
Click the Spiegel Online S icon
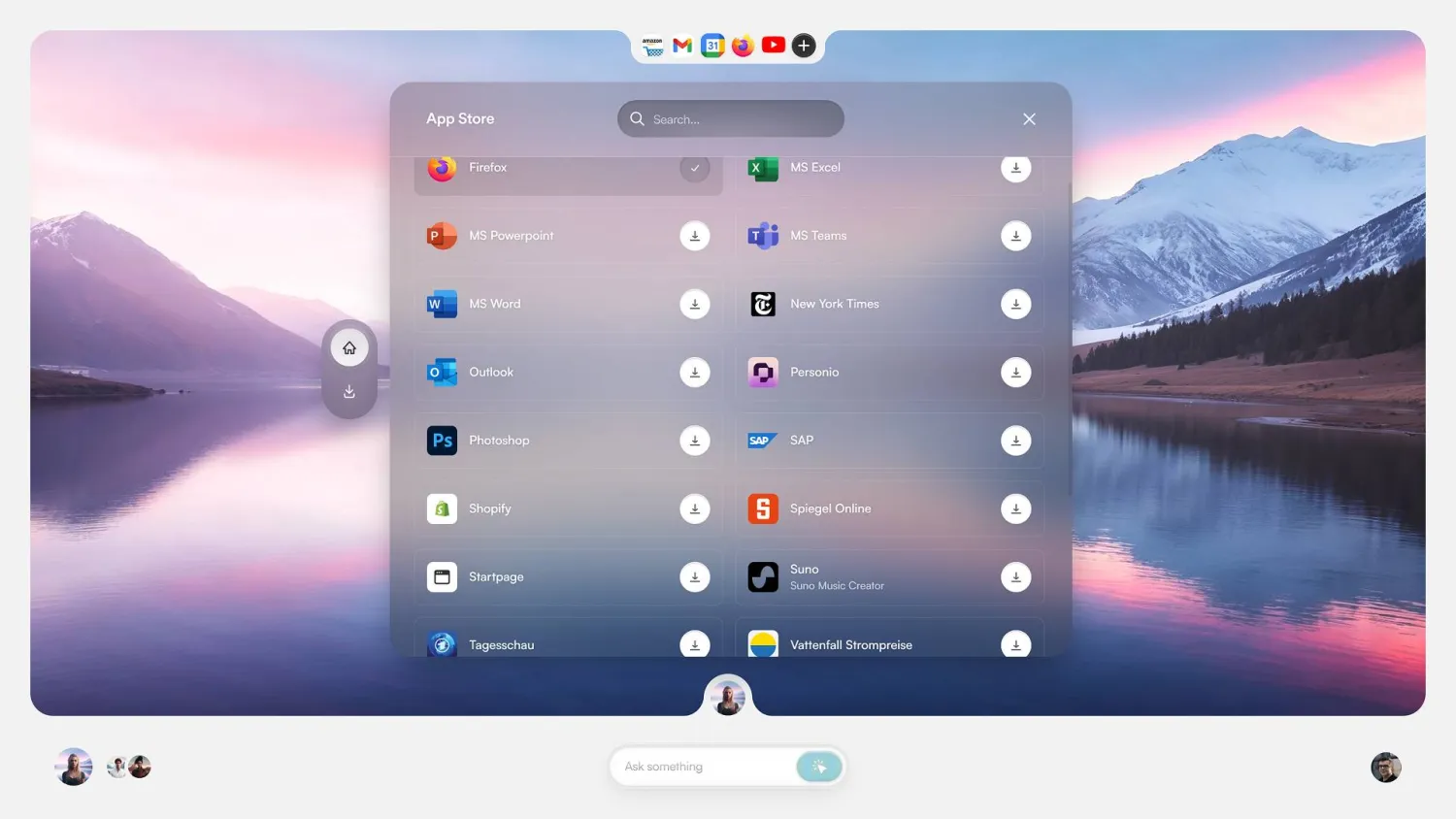coord(763,508)
